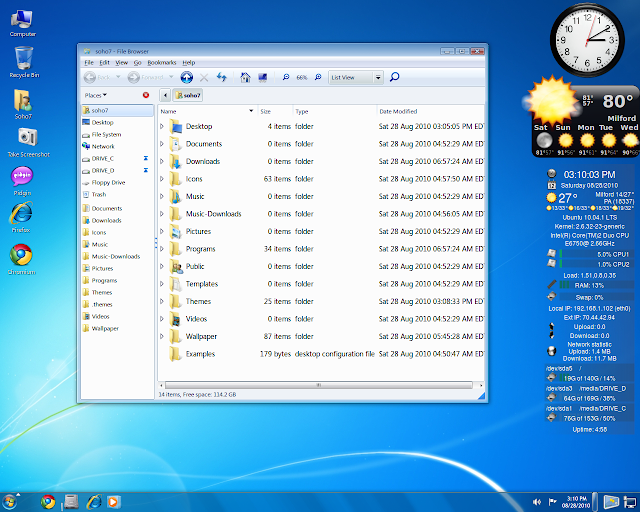The width and height of the screenshot is (640, 512).
Task: Open the Home folder toolbar icon
Action: 245,77
